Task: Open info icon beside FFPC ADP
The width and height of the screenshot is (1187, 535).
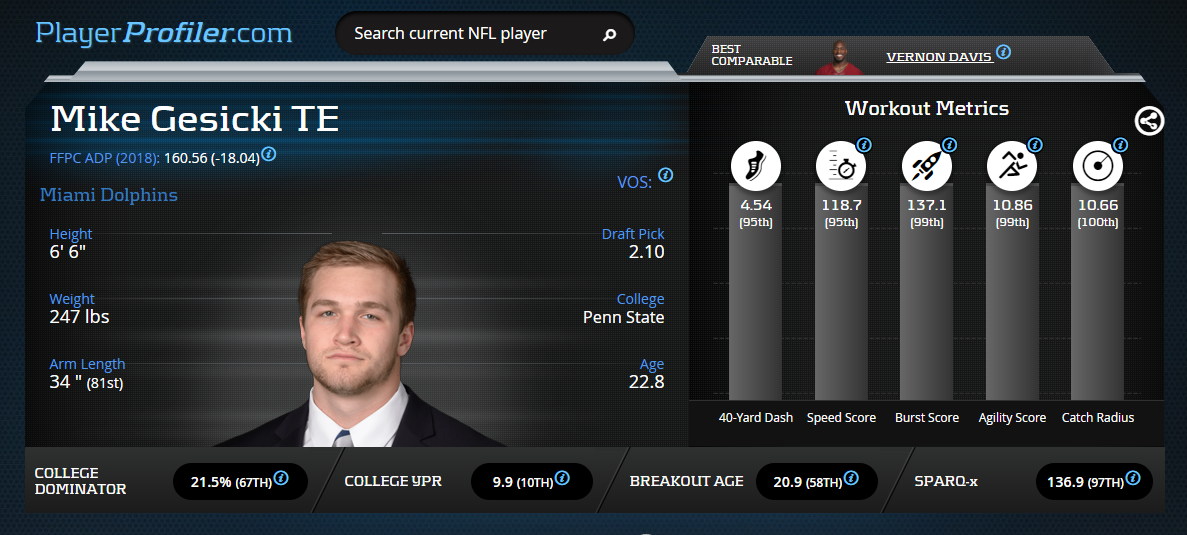Action: (x=269, y=155)
